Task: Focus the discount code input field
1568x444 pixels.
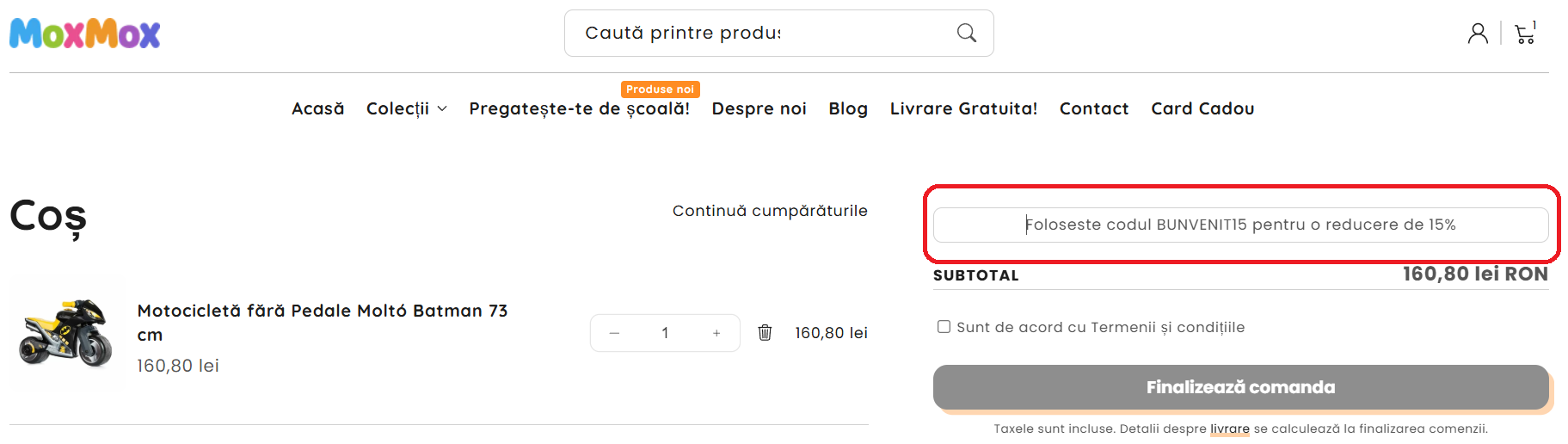Action: point(1240,225)
